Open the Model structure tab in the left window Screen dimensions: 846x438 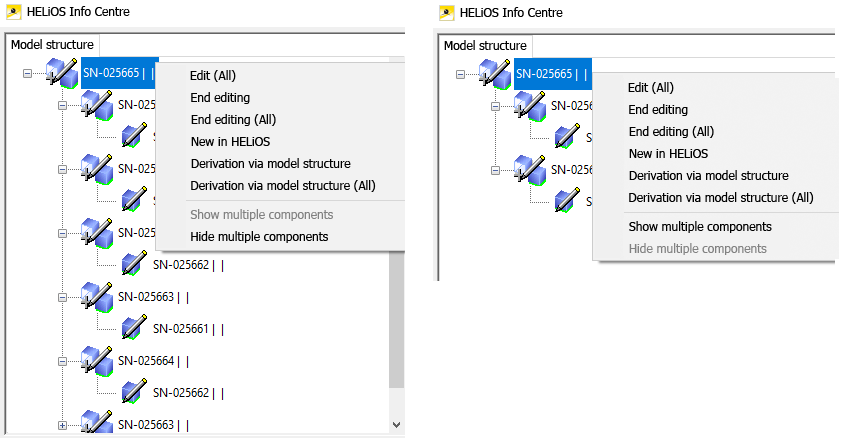tap(52, 45)
